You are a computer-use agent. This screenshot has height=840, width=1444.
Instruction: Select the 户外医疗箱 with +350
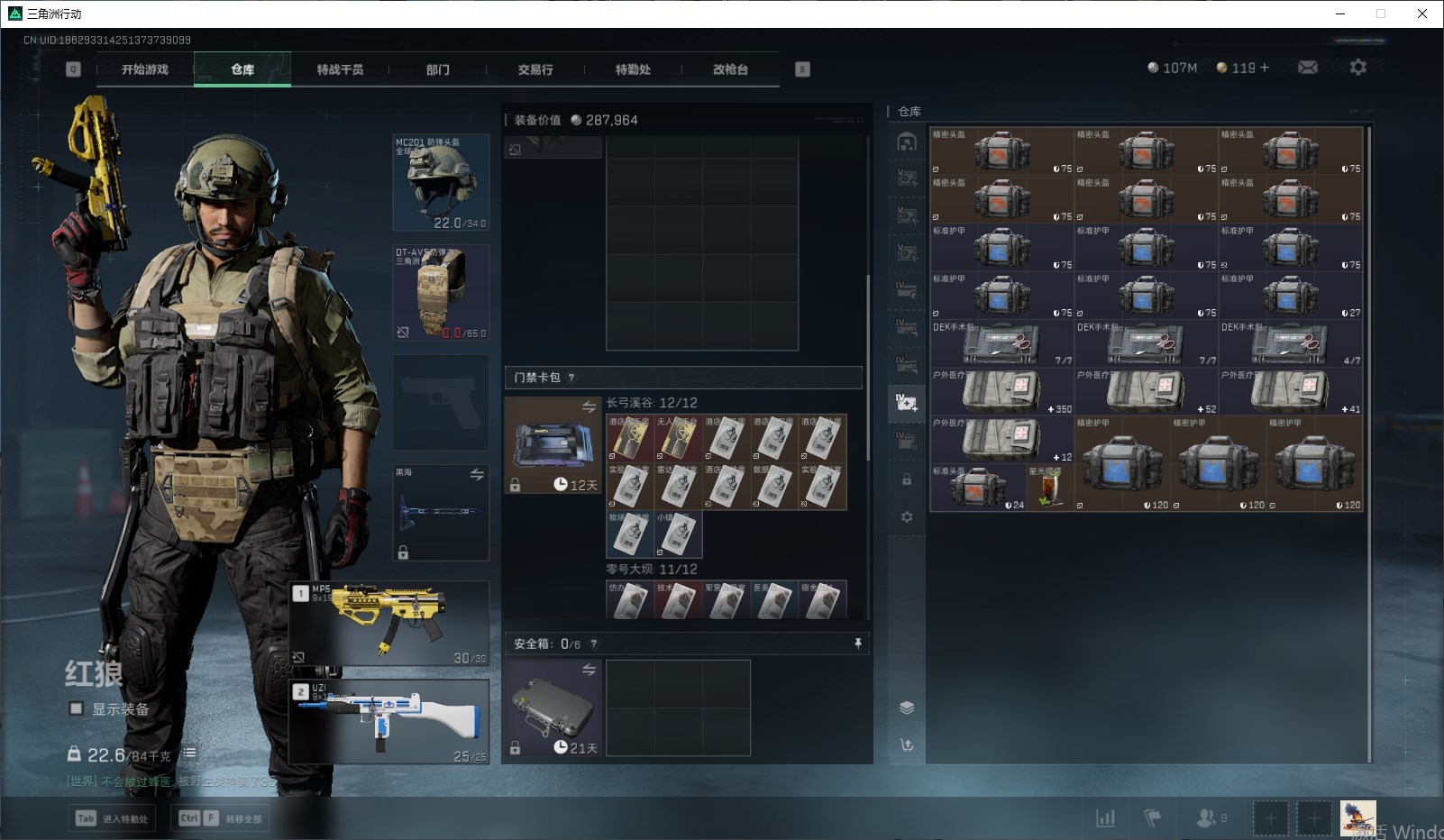click(x=1002, y=391)
